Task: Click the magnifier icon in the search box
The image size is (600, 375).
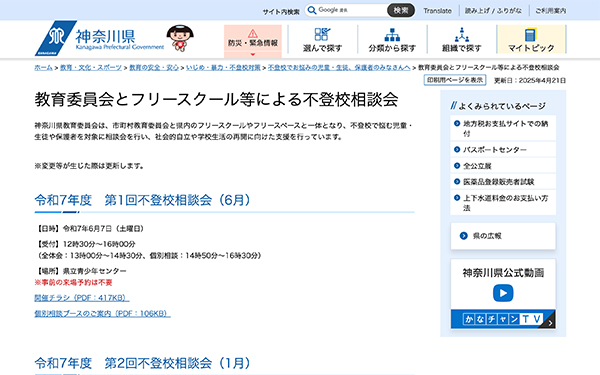Action: pyautogui.click(x=312, y=10)
